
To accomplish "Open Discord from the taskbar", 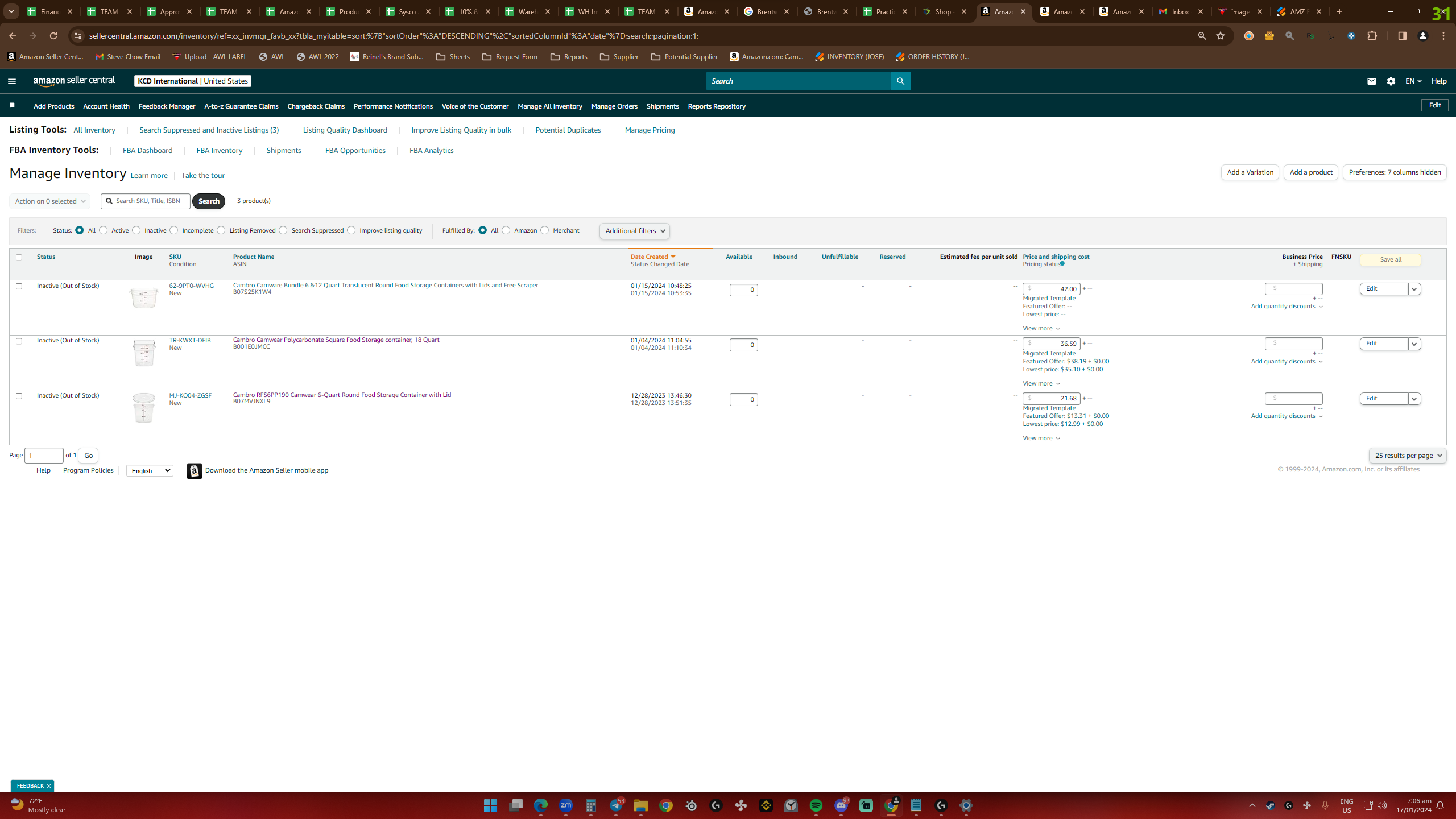I will click(x=841, y=805).
